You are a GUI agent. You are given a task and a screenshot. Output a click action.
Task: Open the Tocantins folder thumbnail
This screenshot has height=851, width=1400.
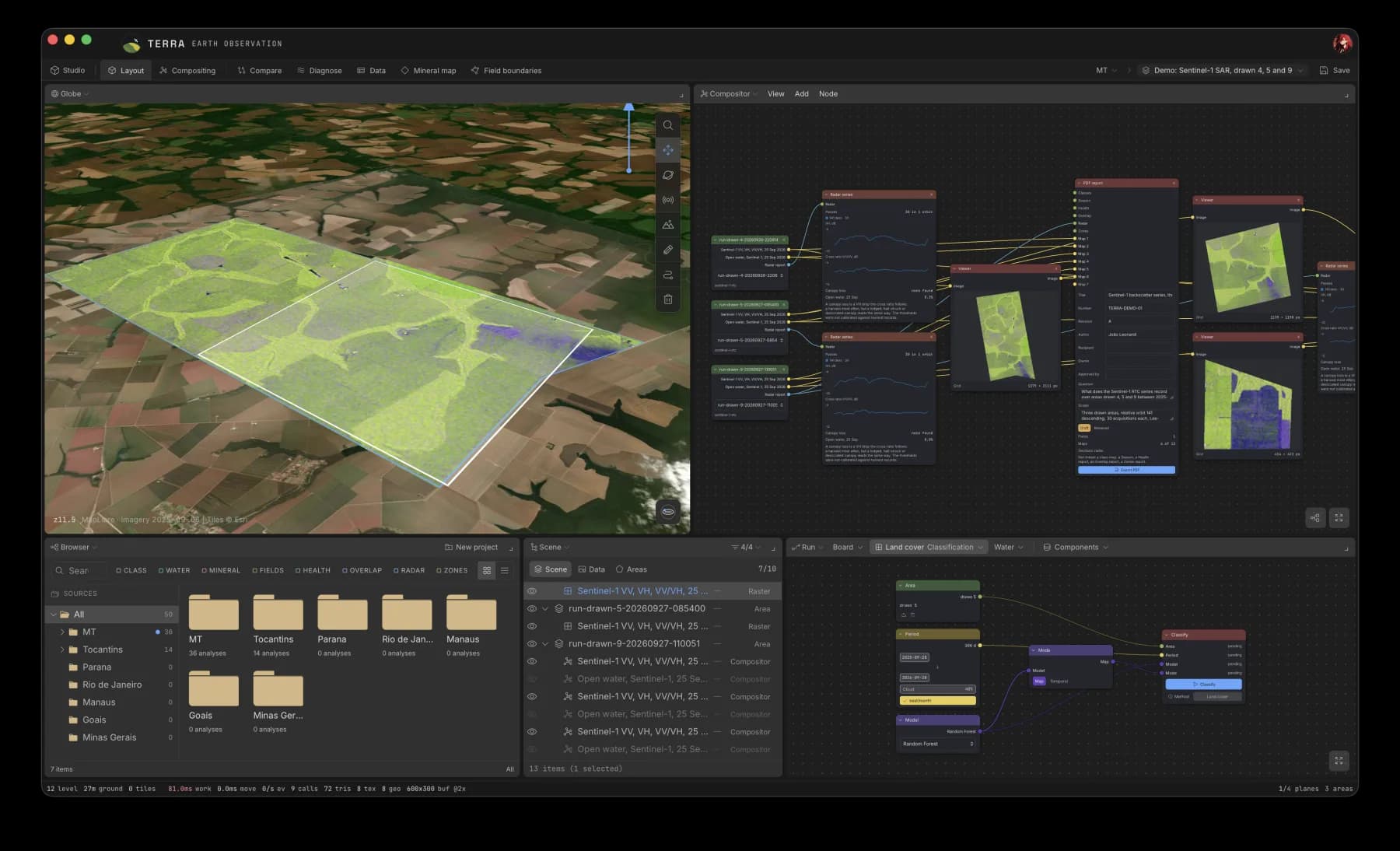[x=278, y=614]
